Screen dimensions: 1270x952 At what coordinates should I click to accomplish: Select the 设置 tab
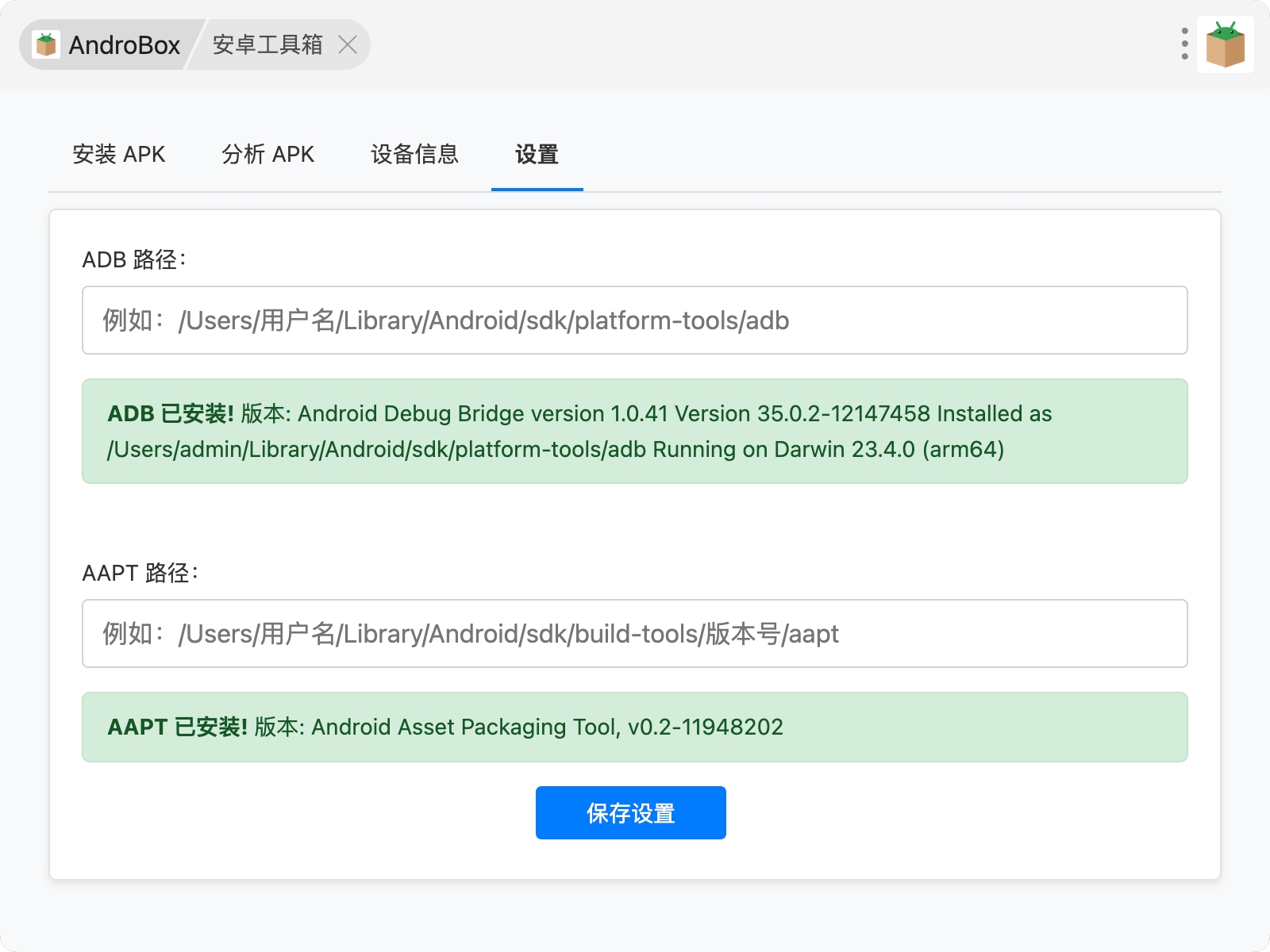tap(537, 154)
